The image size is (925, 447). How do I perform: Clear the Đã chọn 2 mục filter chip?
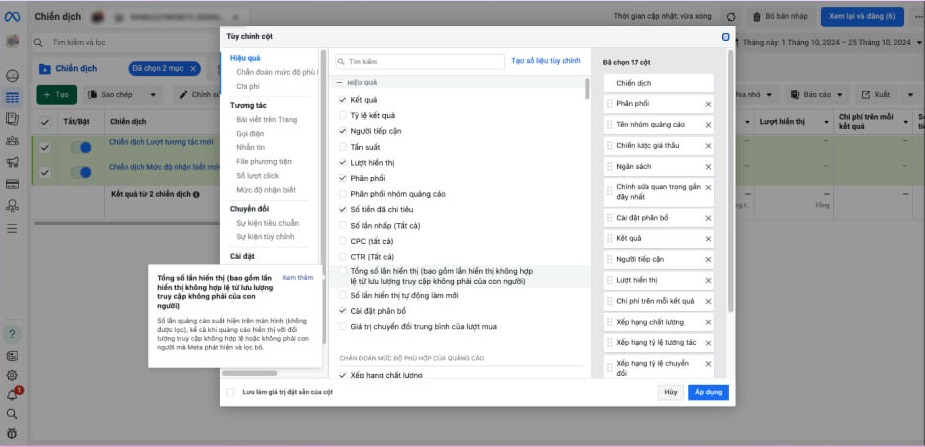[x=193, y=68]
